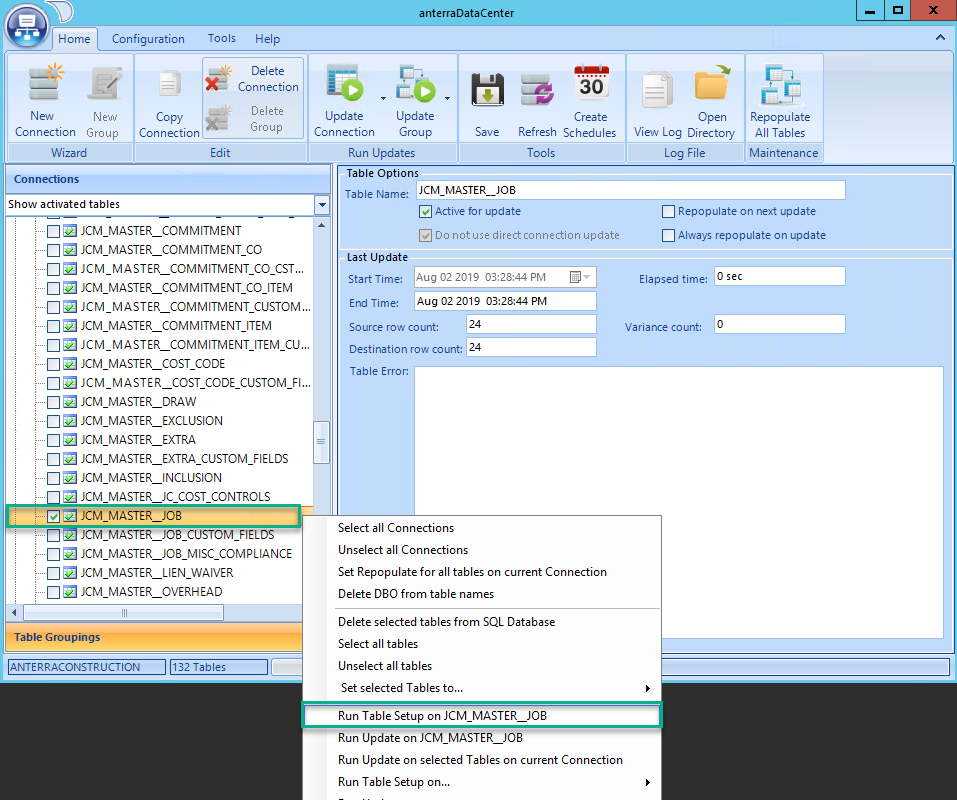Click the table icon beside JCM_MASTER__INCLUSION
The height and width of the screenshot is (800, 957).
[x=70, y=478]
